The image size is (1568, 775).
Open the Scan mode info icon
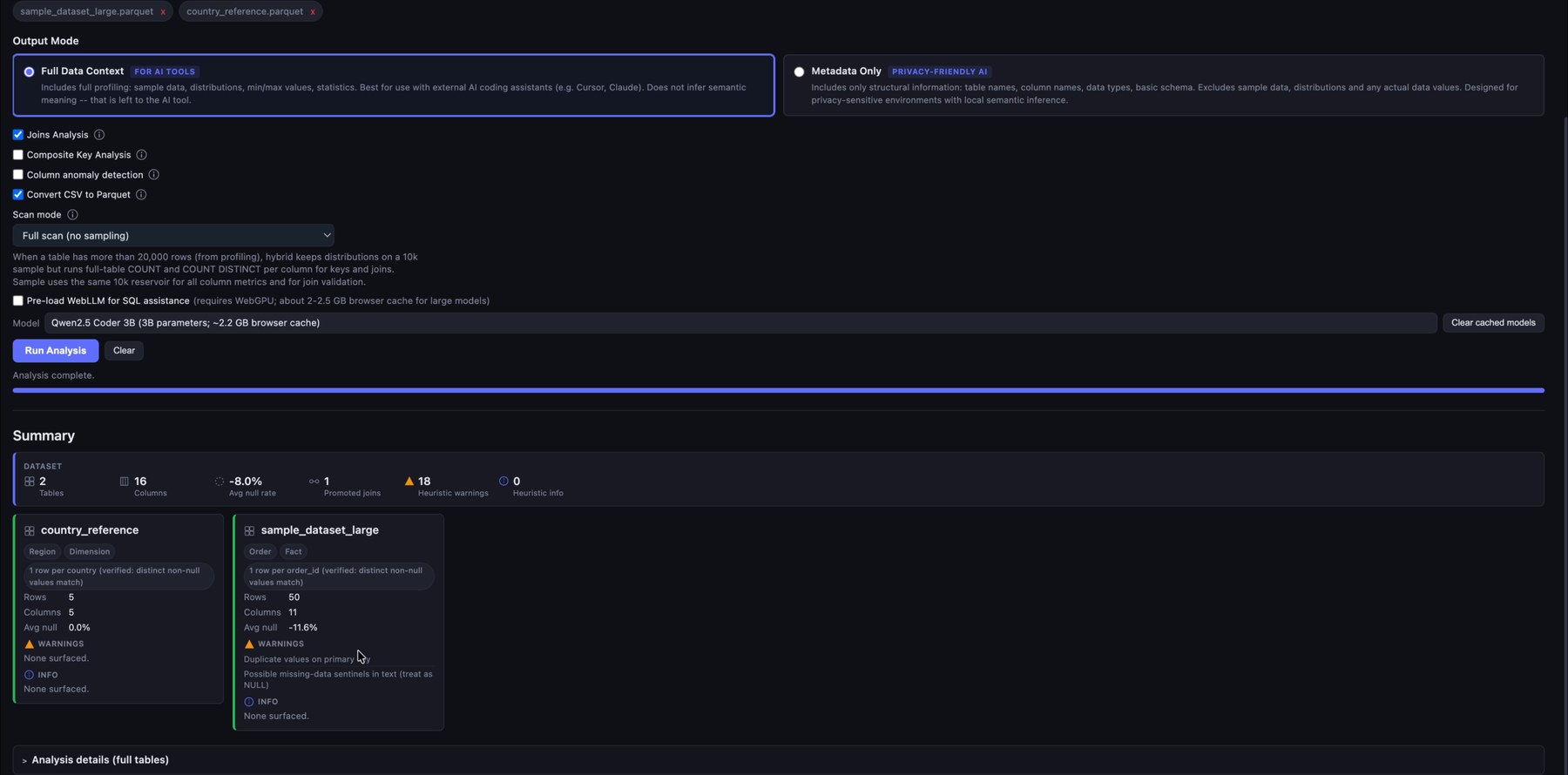pos(72,214)
